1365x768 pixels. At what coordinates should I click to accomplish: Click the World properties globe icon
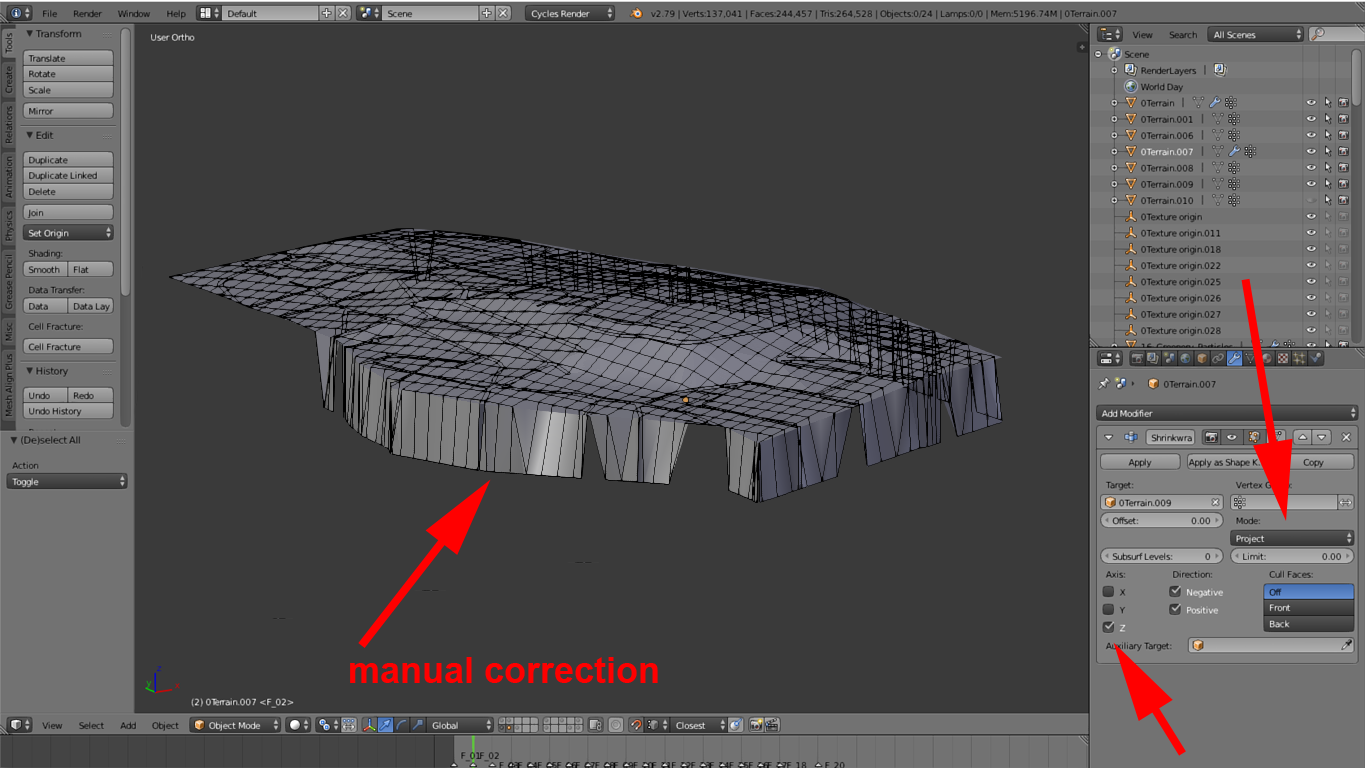click(1185, 358)
